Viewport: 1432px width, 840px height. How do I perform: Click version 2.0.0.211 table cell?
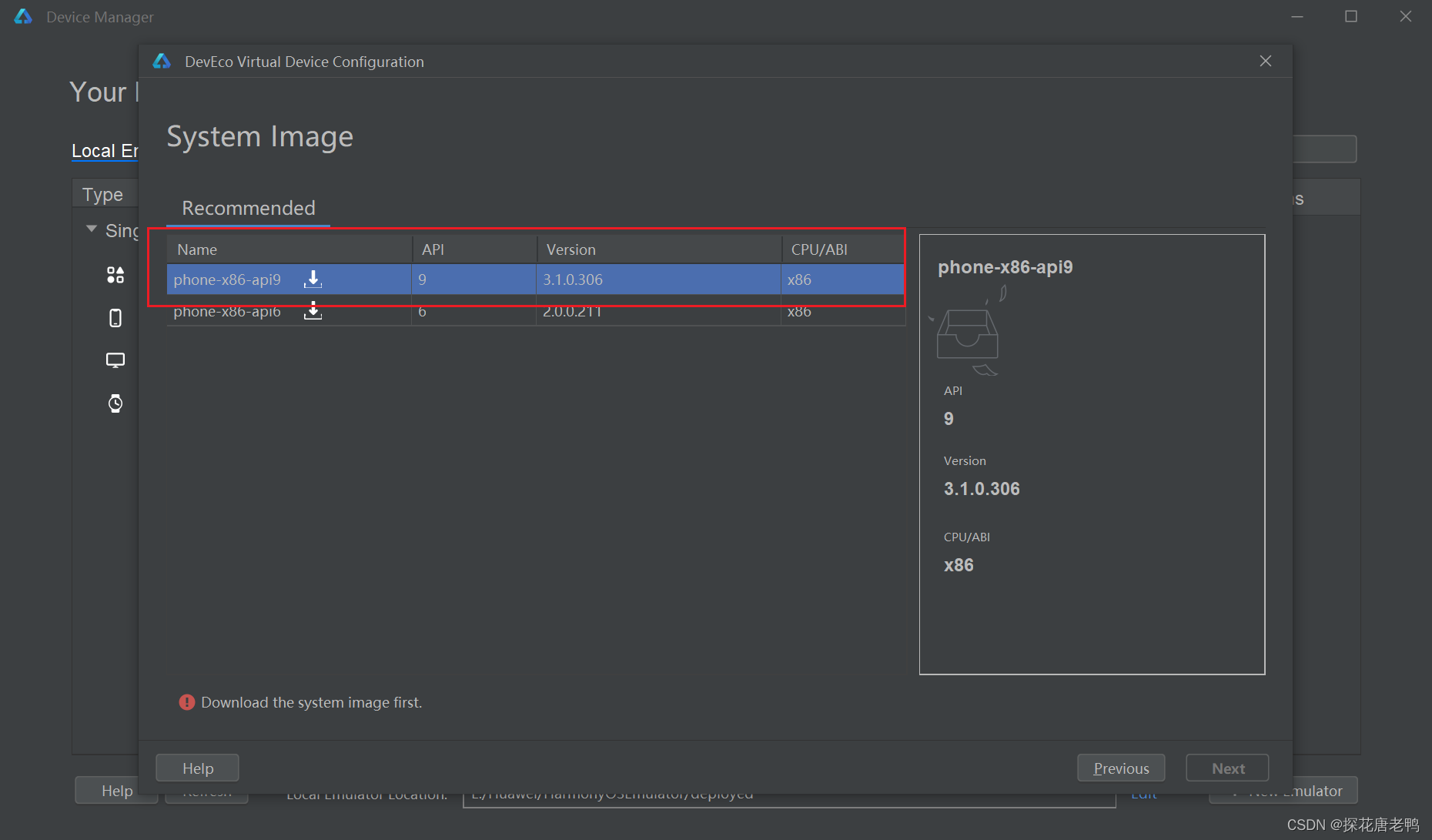point(659,311)
